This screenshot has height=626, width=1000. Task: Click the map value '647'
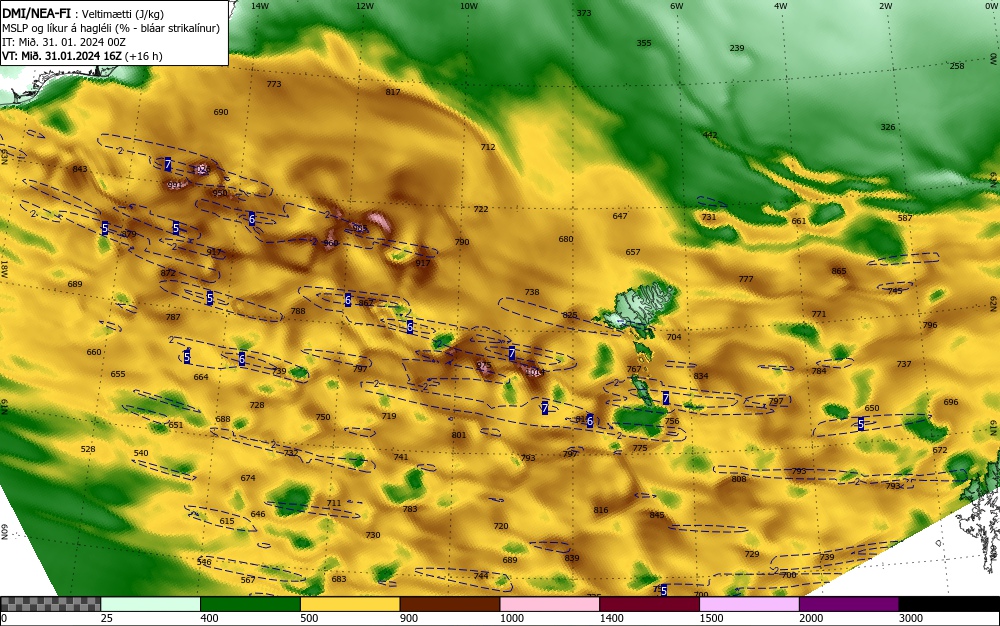click(x=620, y=216)
